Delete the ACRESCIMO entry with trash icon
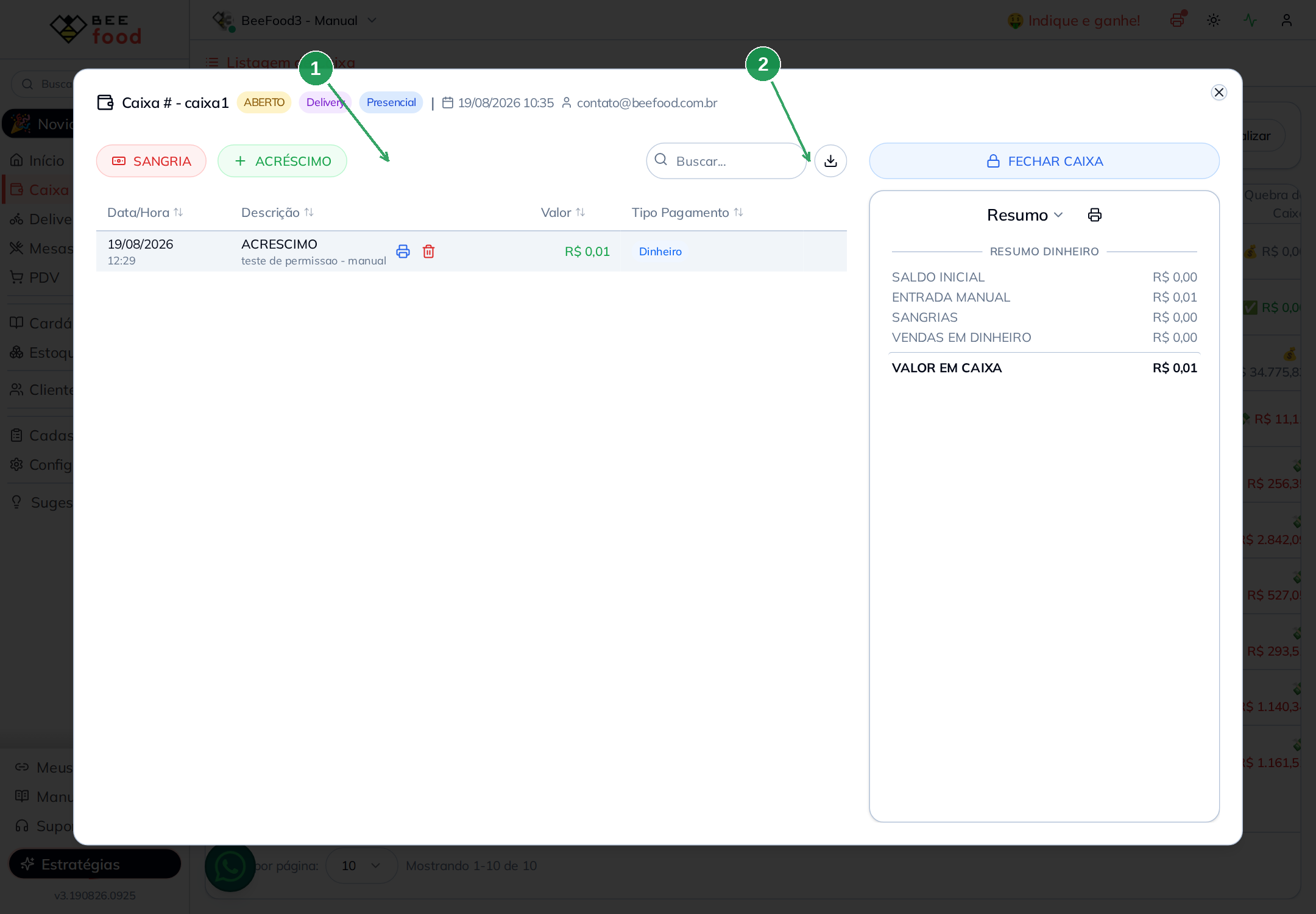 429,251
